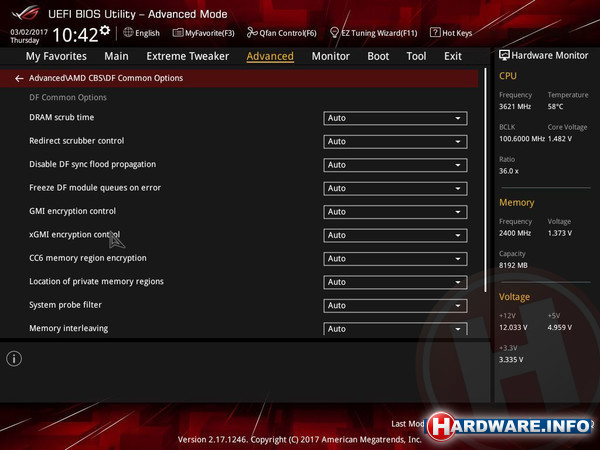
Task: Select Disable DF sync flood propagation label
Action: 93,164
